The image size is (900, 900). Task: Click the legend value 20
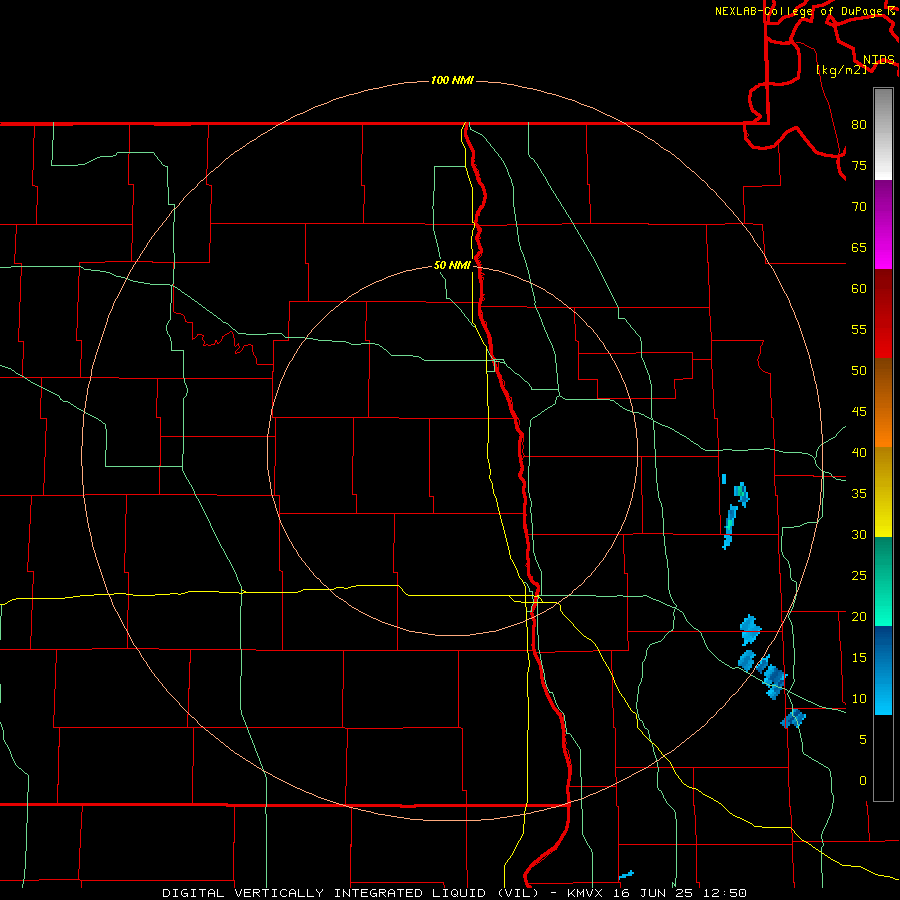(x=859, y=616)
